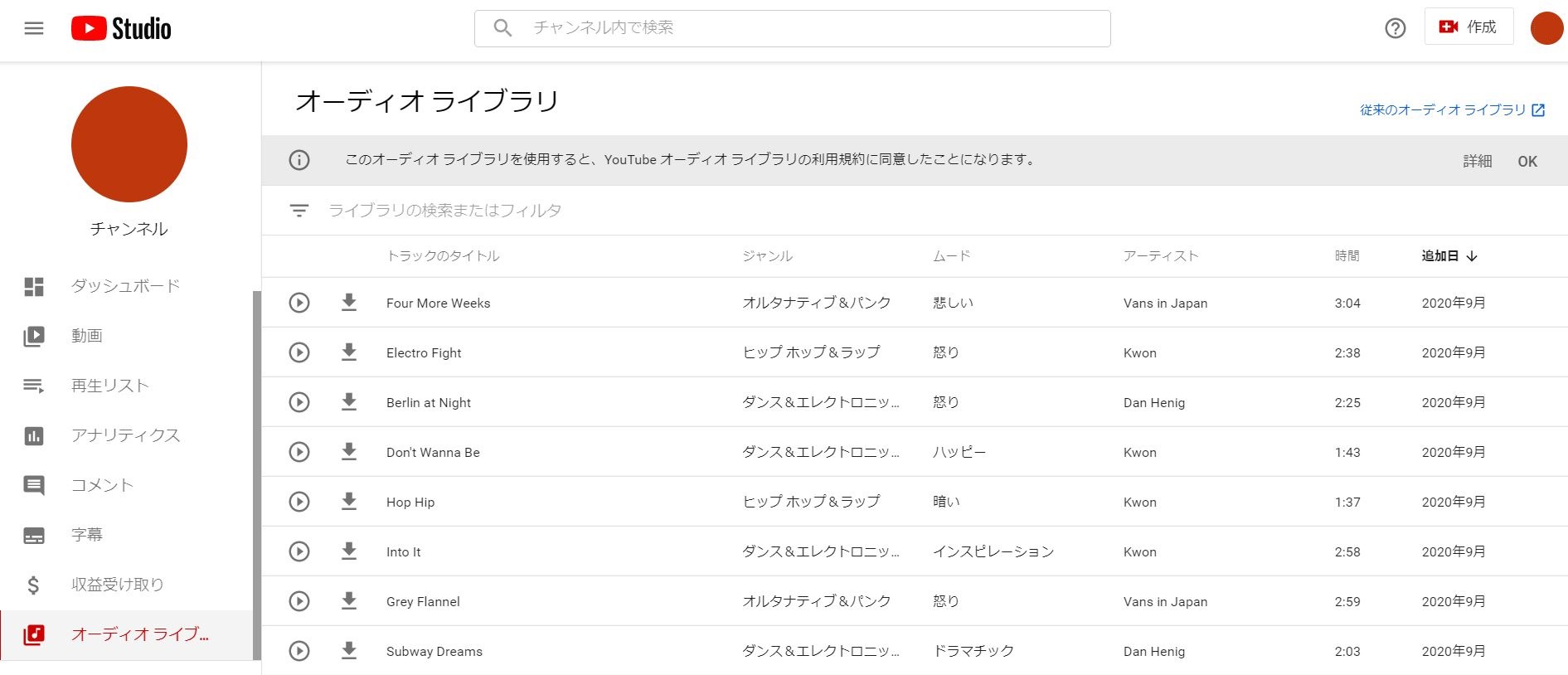Click the YouTube Studio logo
1568x675 pixels.
121,28
